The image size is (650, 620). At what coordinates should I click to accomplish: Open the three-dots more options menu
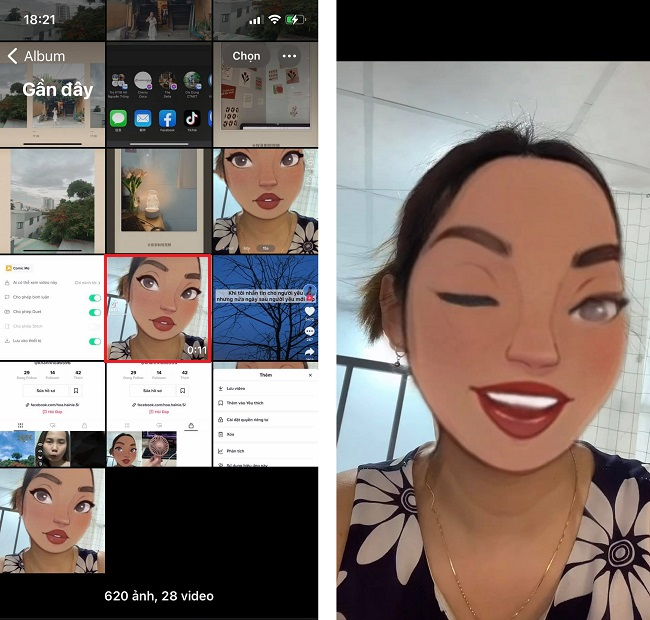coord(289,56)
